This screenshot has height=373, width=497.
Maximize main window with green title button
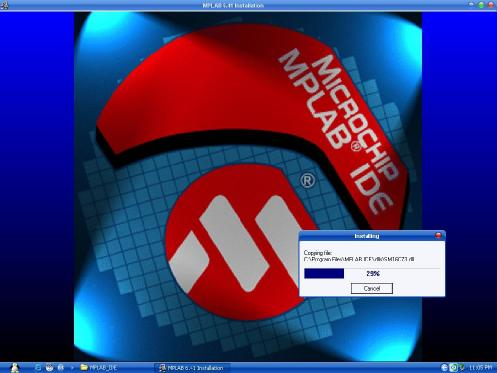pyautogui.click(x=481, y=5)
